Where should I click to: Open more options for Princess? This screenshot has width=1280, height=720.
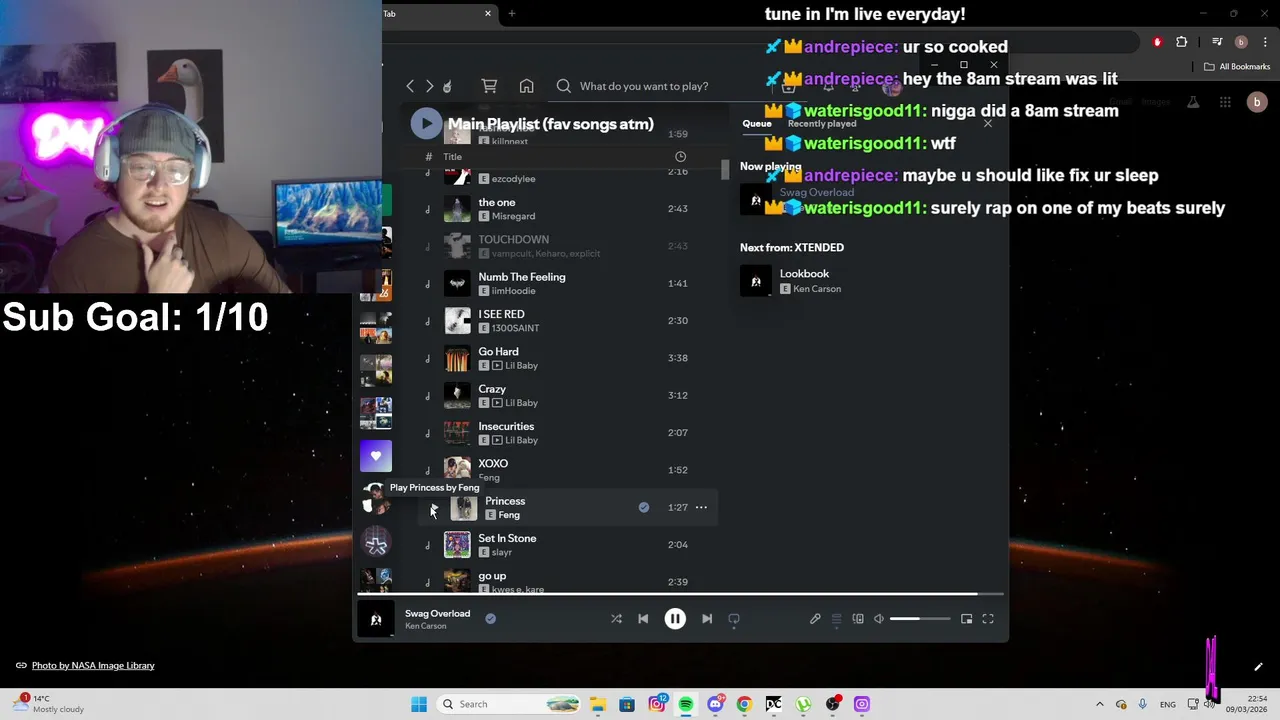tap(701, 507)
